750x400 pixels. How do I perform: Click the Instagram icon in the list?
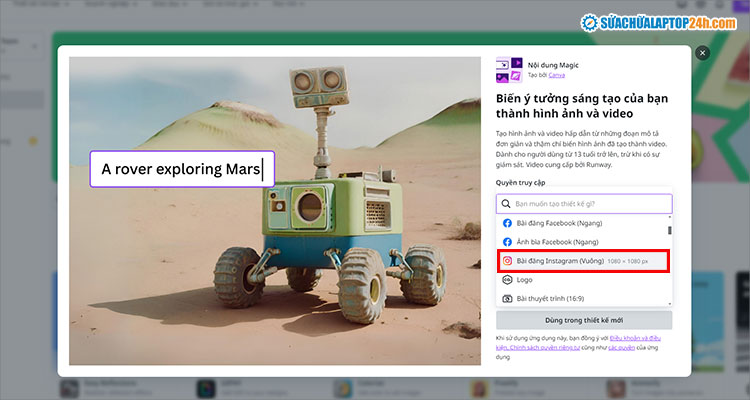click(x=507, y=261)
